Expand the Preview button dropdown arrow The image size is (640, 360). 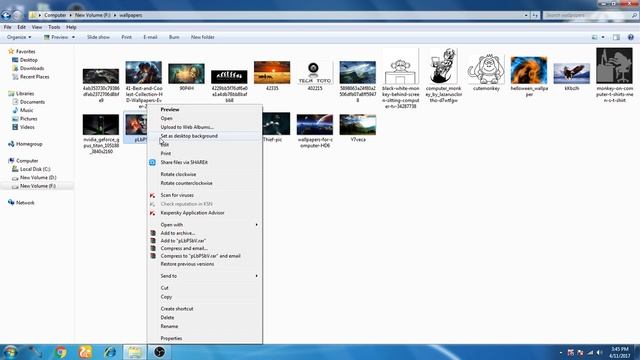73,37
